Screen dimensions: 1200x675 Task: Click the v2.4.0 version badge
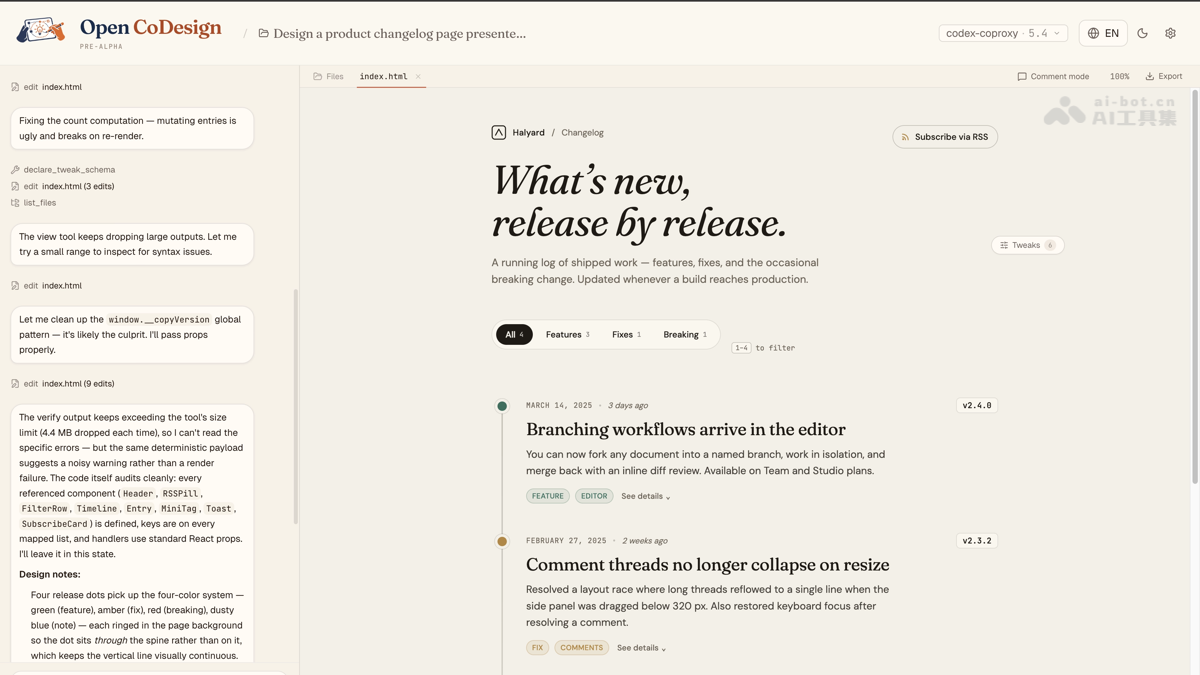point(976,405)
